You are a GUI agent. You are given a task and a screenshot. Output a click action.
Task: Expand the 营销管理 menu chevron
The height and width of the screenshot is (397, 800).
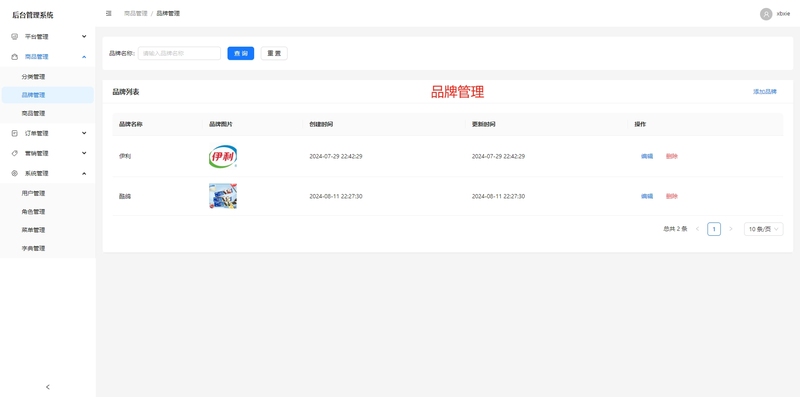84,153
